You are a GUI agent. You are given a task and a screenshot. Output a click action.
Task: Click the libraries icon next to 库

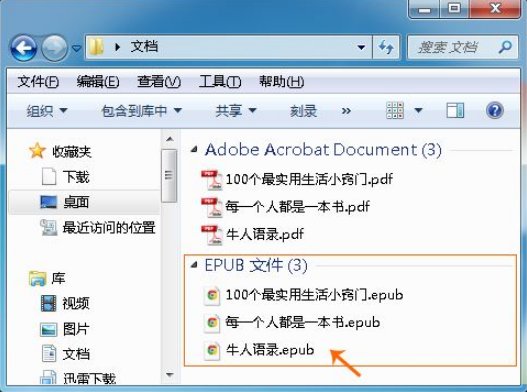click(x=37, y=278)
